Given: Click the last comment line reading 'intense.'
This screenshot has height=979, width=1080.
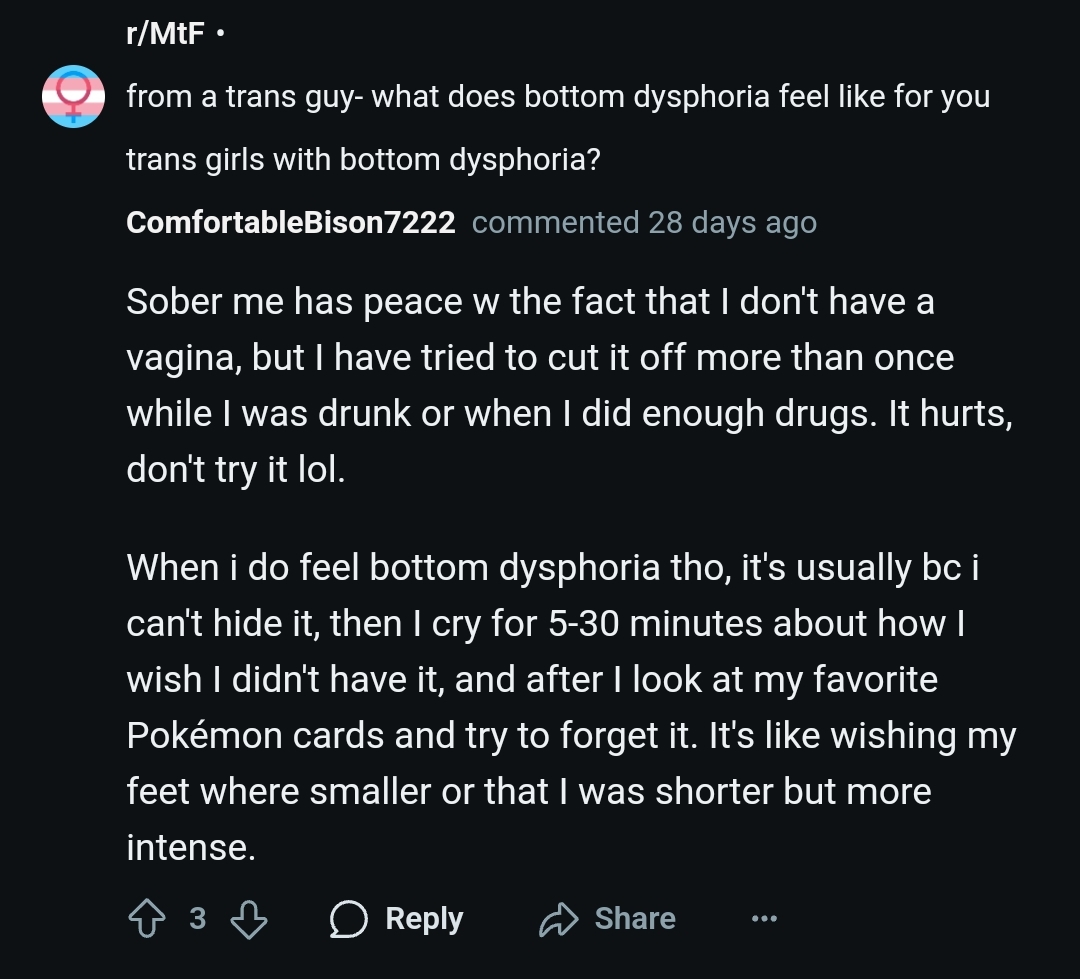Looking at the screenshot, I should [x=191, y=847].
